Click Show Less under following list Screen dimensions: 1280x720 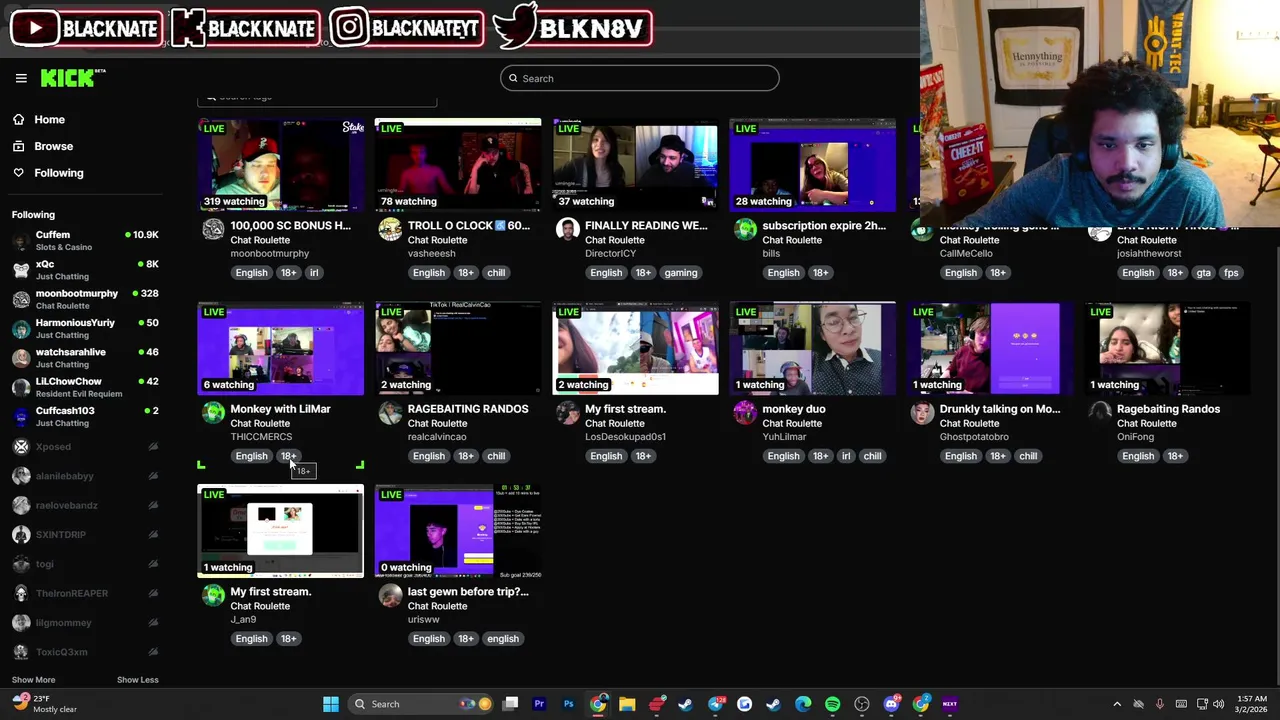137,680
